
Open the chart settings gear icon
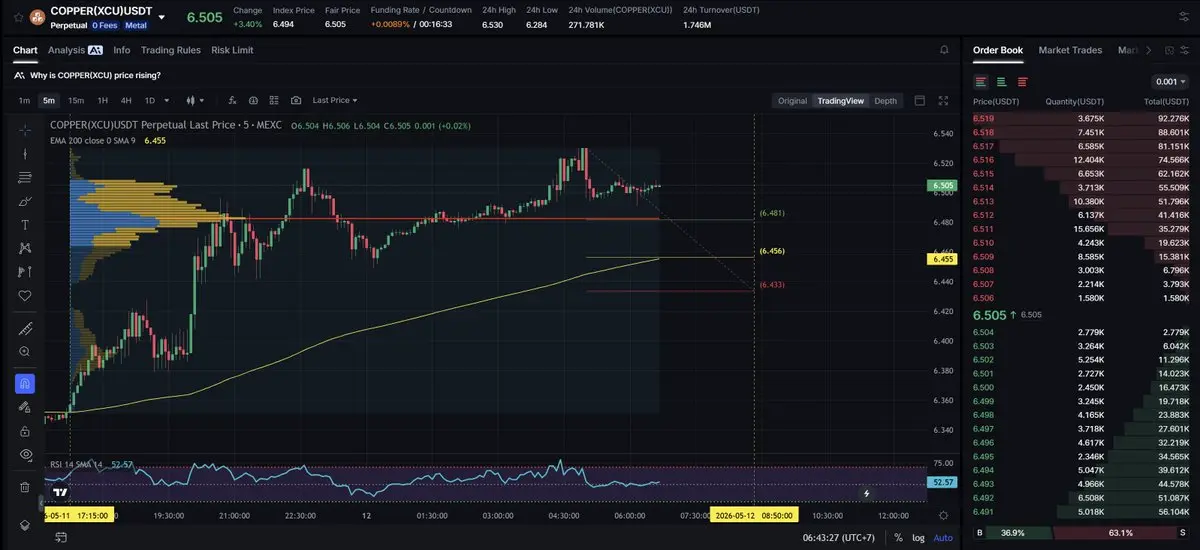943,515
